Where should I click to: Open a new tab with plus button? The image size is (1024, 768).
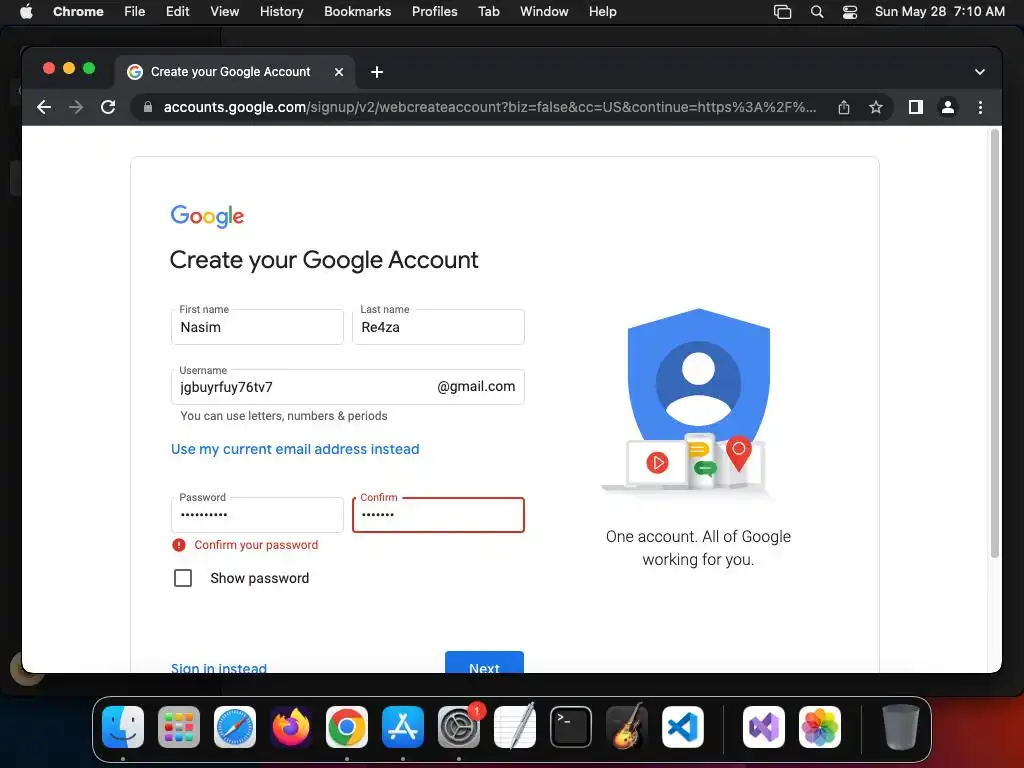coord(377,72)
